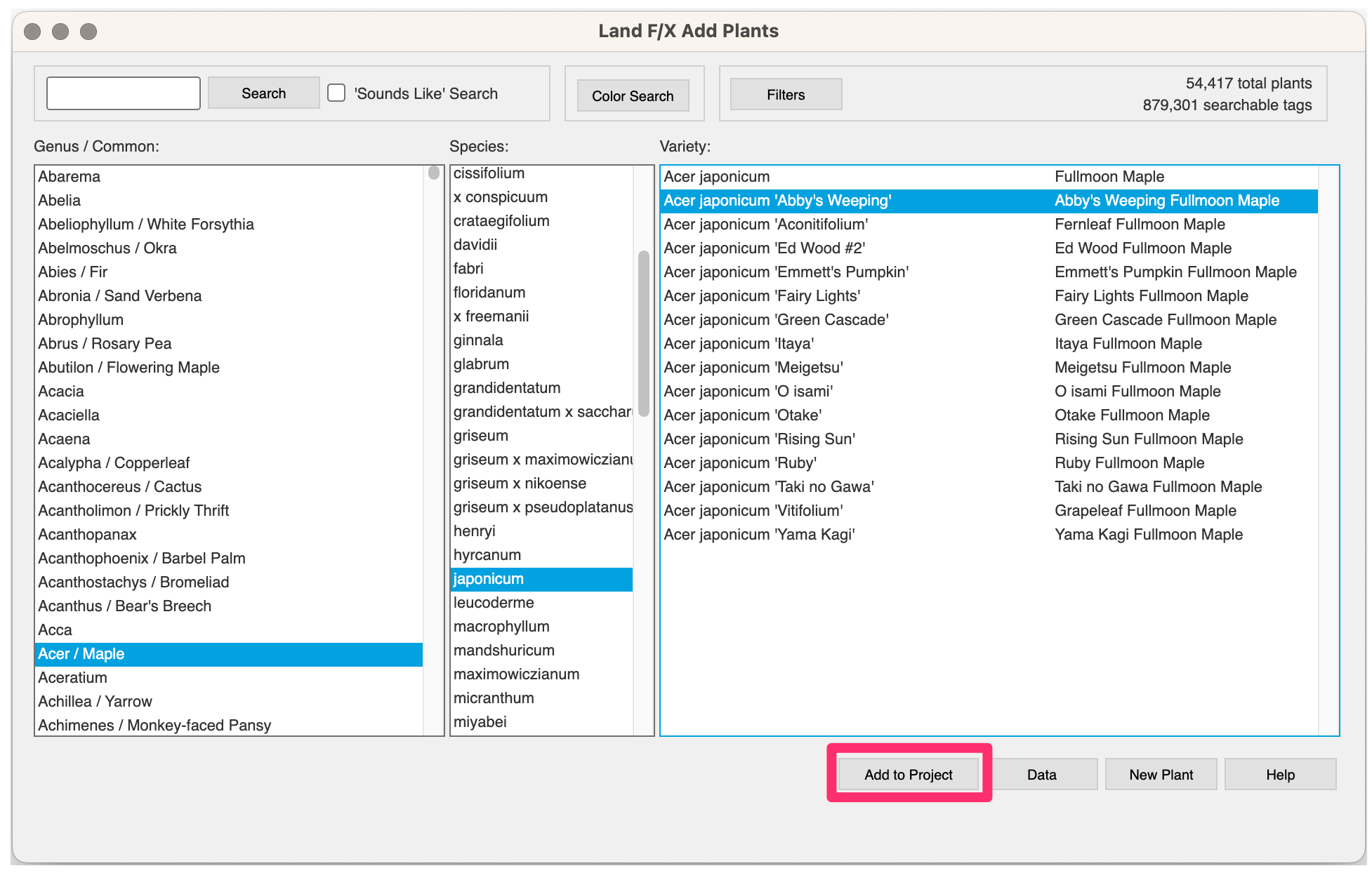Viewport: 1372px width, 873px height.
Task: Select species davidii
Action: 542,245
